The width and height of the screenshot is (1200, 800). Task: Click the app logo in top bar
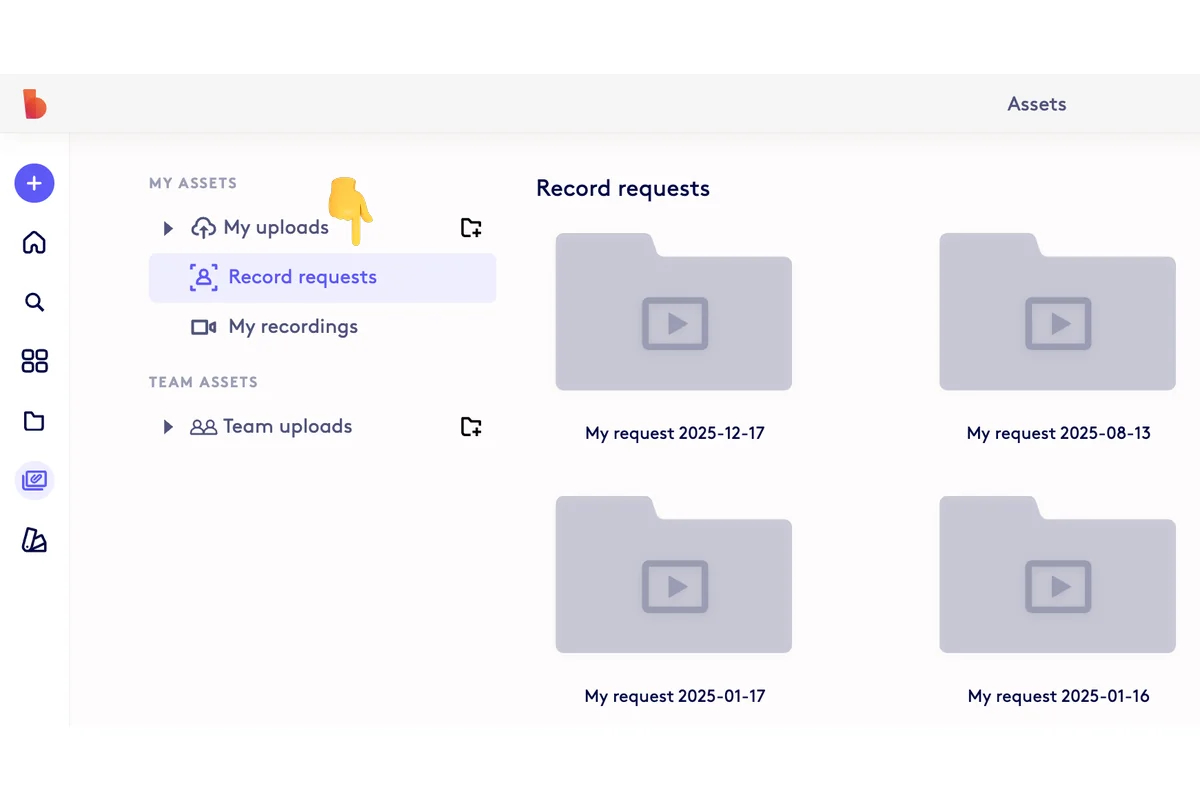(35, 104)
